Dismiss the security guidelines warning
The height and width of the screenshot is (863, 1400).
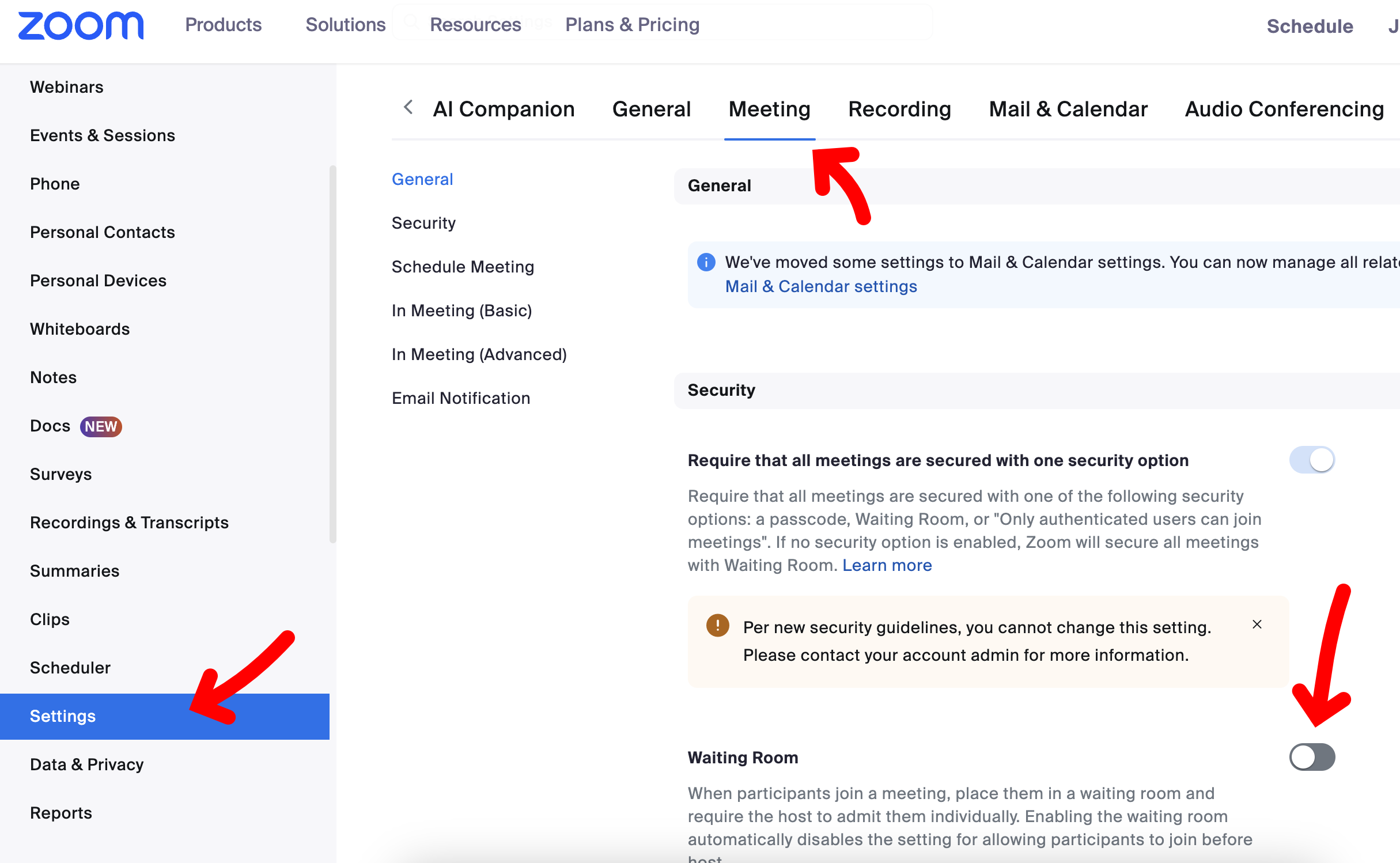(x=1257, y=624)
